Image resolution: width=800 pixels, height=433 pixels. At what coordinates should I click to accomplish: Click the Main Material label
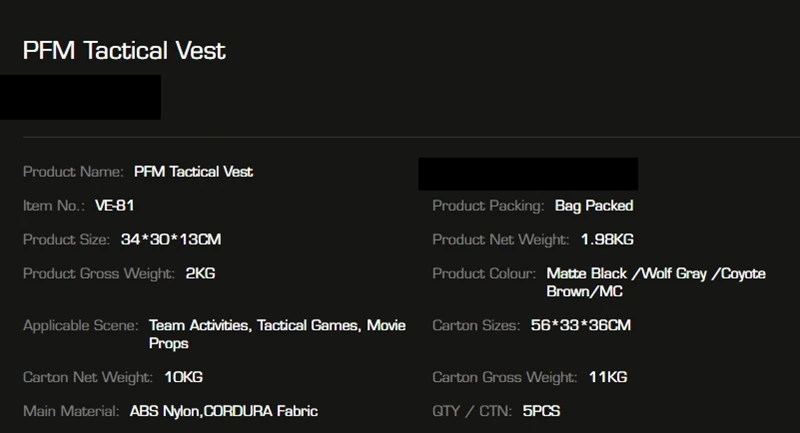click(70, 411)
